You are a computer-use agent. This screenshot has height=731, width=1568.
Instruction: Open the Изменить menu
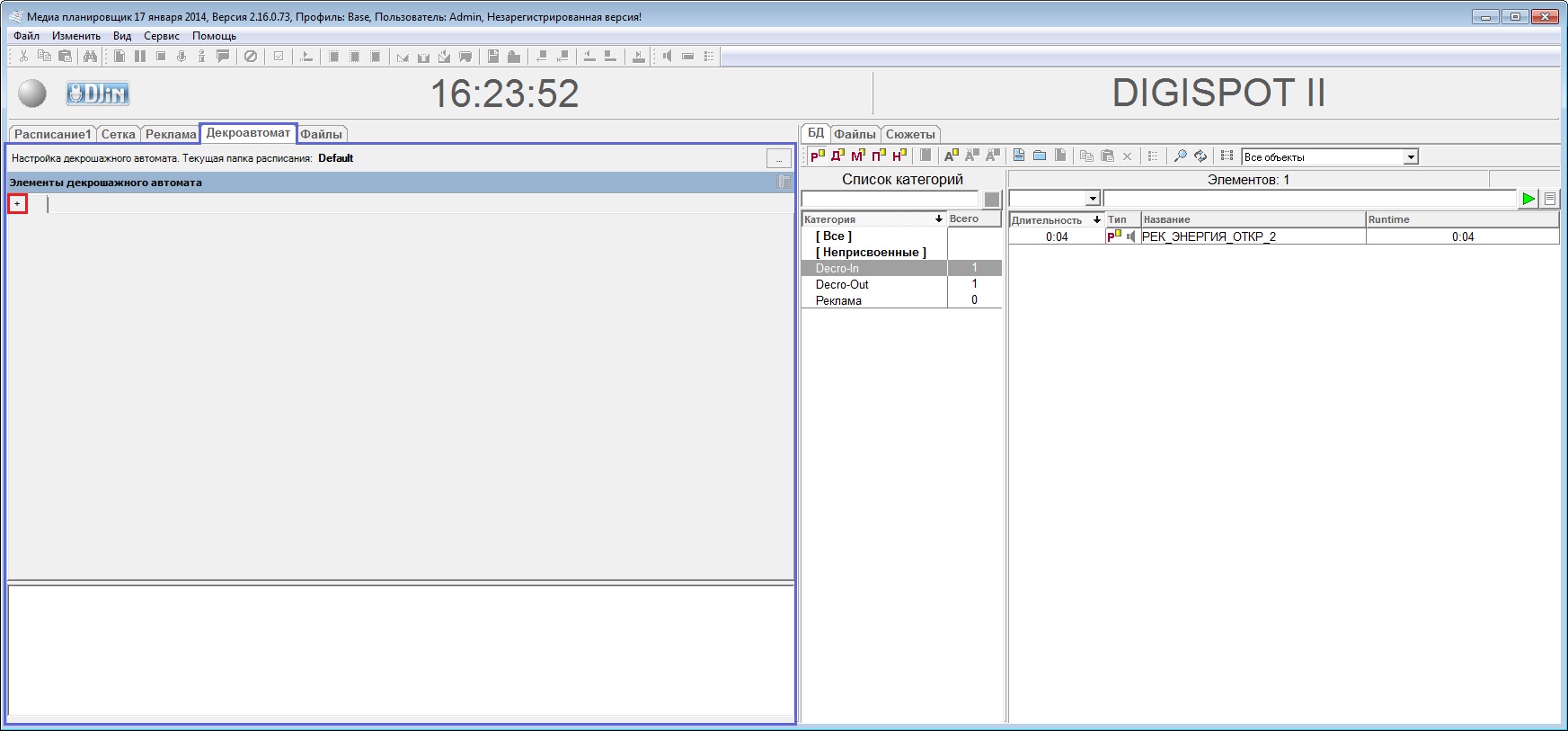click(76, 36)
